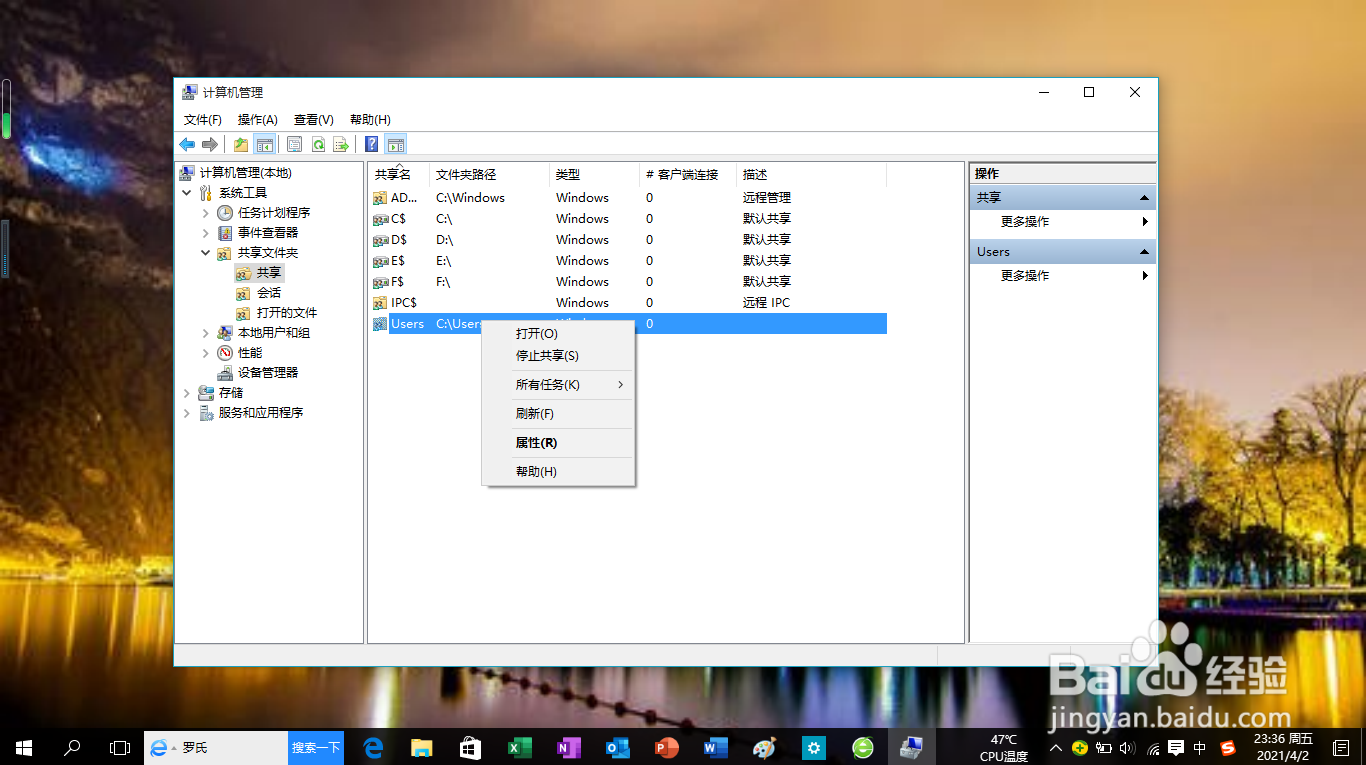The height and width of the screenshot is (765, 1366).
Task: Click the Device Manager icon in tree
Action: tap(225, 373)
